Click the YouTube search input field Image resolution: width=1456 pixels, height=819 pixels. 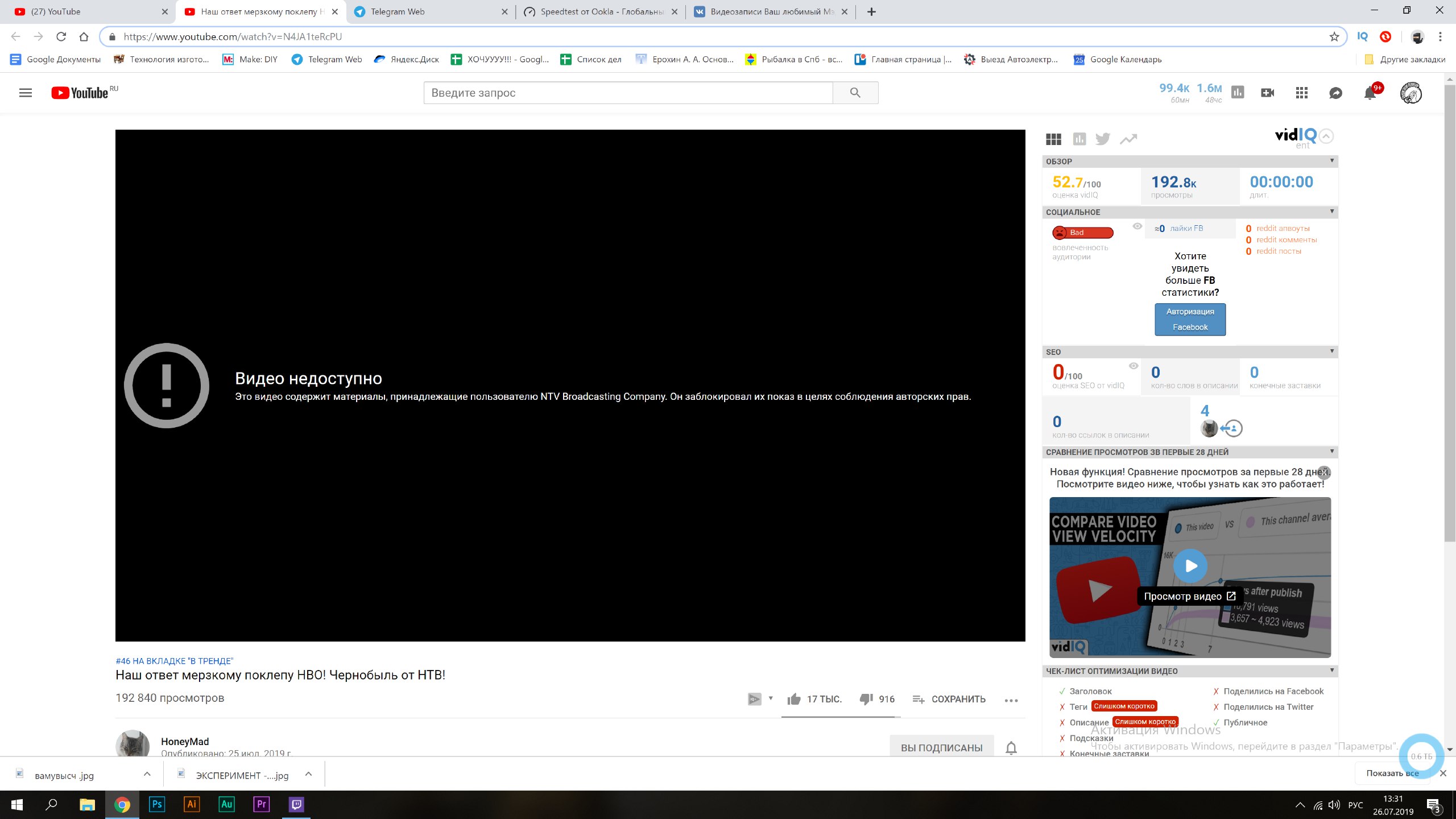[628, 93]
